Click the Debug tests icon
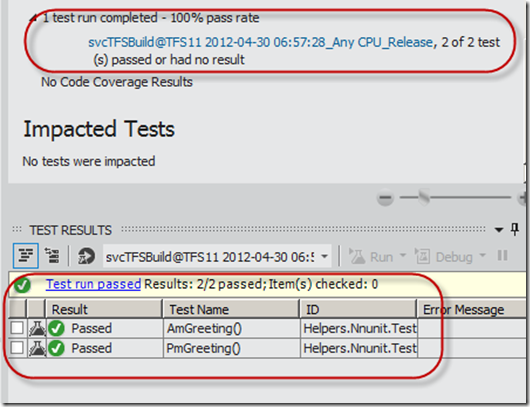The height and width of the screenshot is (407, 530). pos(422,256)
